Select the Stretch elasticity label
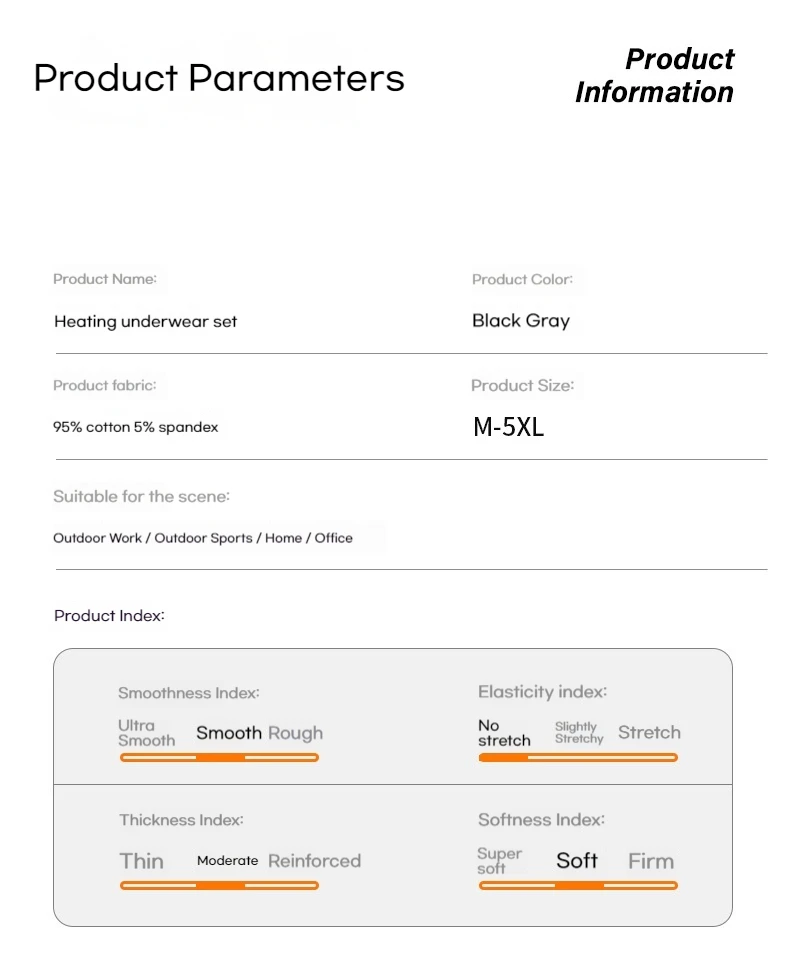This screenshot has width=790, height=956. (x=649, y=732)
